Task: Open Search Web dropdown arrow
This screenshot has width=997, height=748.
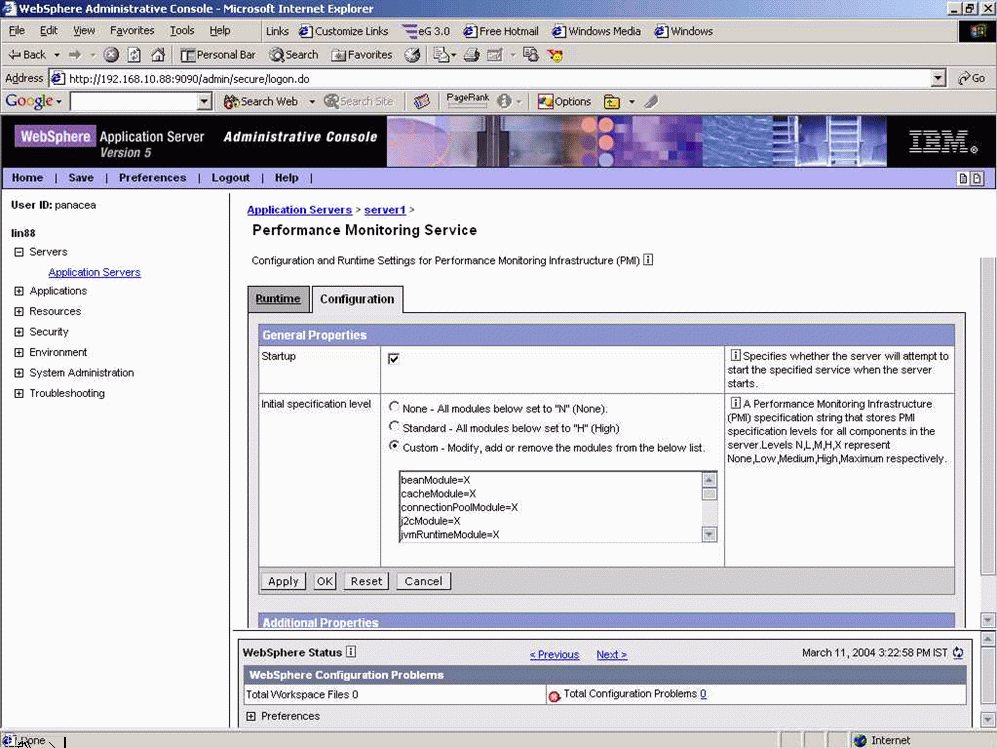Action: pyautogui.click(x=312, y=102)
